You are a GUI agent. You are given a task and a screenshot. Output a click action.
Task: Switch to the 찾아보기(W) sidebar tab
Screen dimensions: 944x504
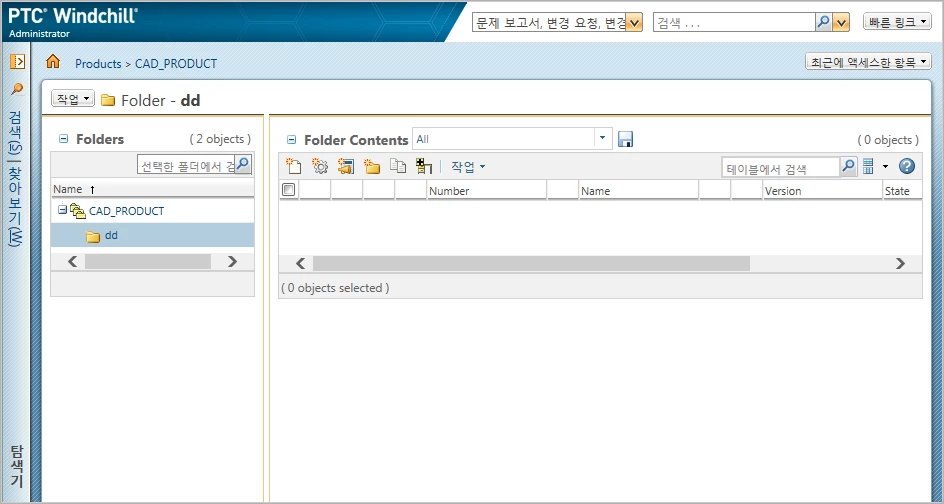17,206
